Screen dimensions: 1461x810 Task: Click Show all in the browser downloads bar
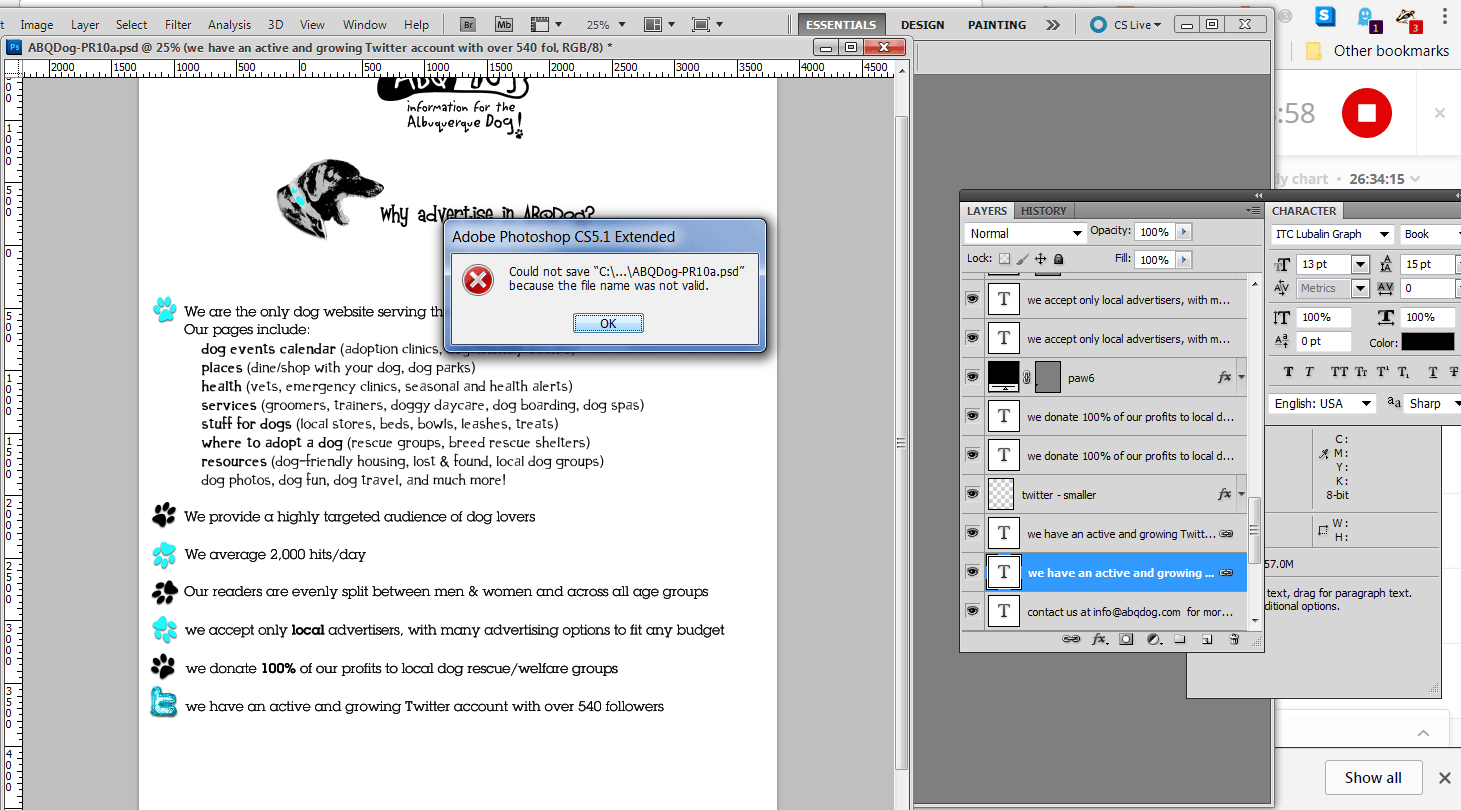point(1373,777)
